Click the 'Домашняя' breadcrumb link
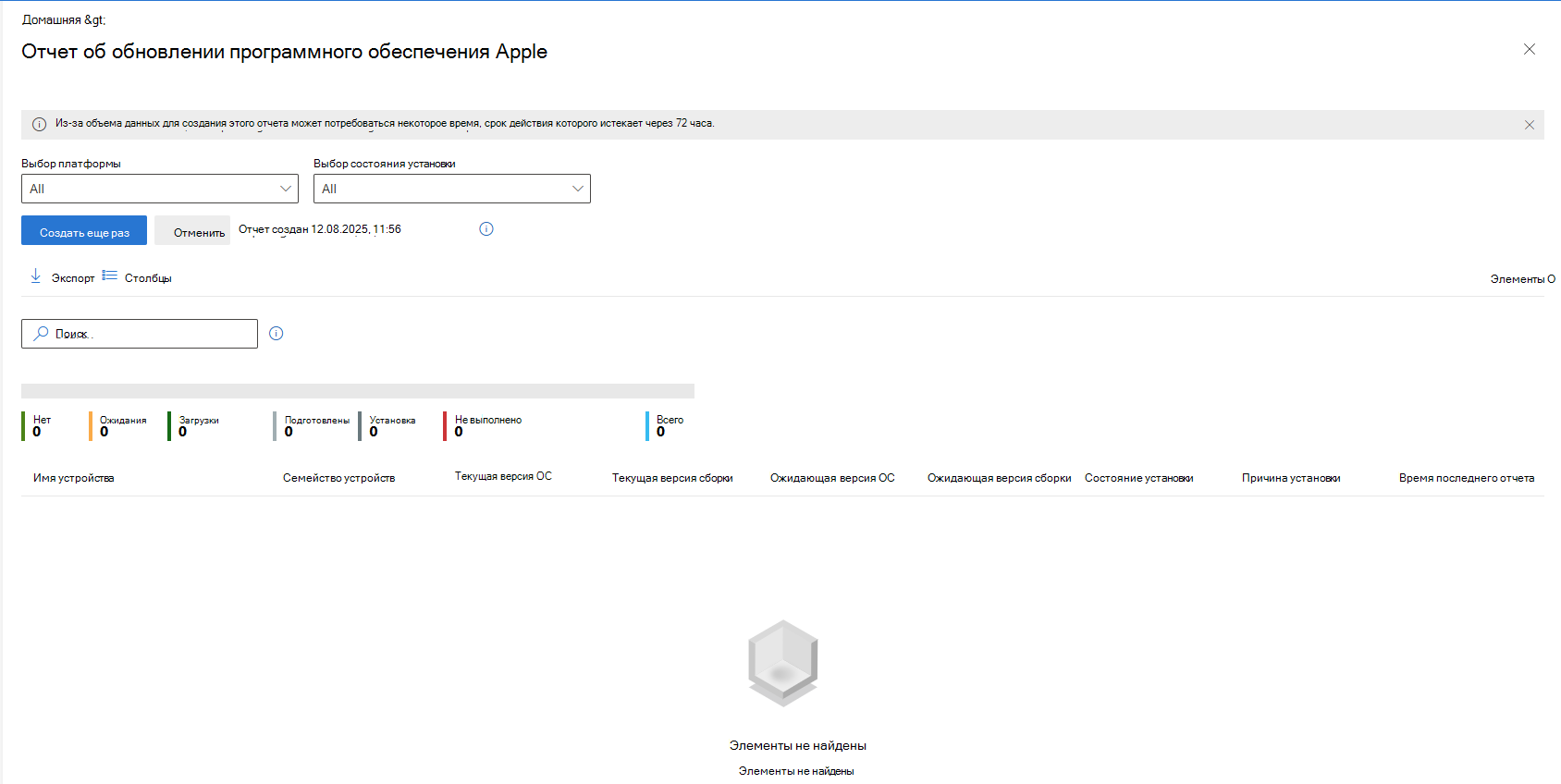 click(x=52, y=19)
